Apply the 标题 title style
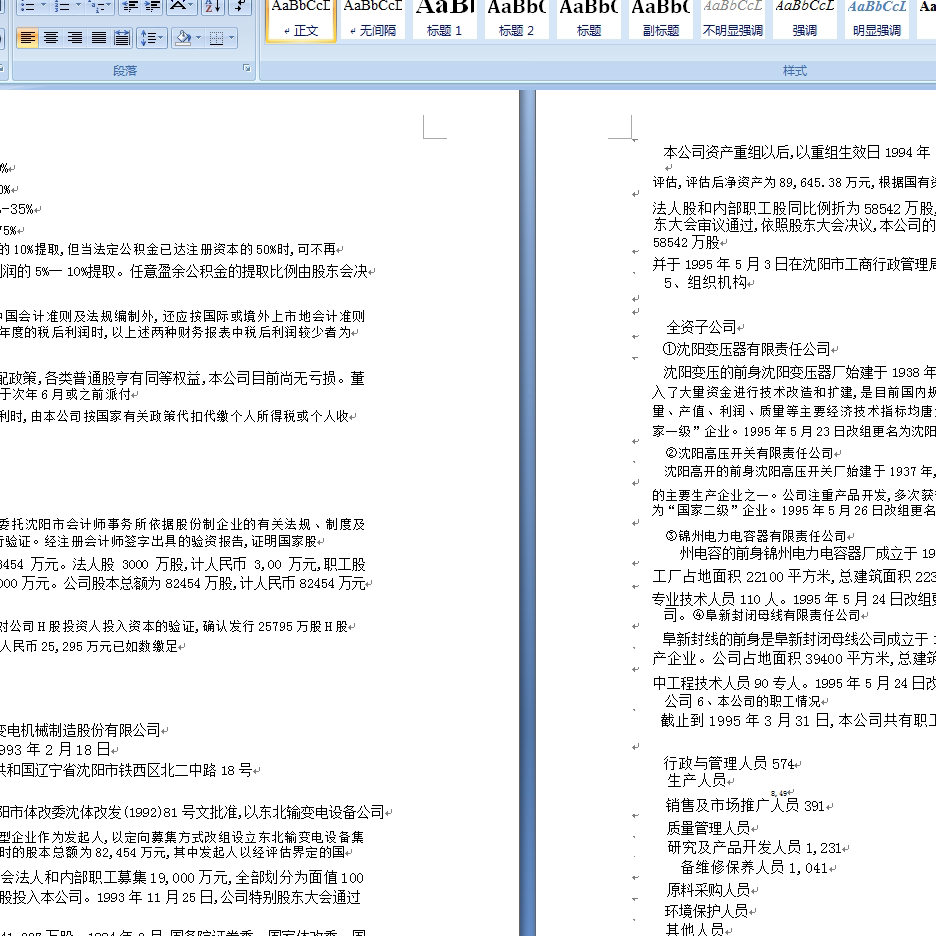 coord(589,19)
